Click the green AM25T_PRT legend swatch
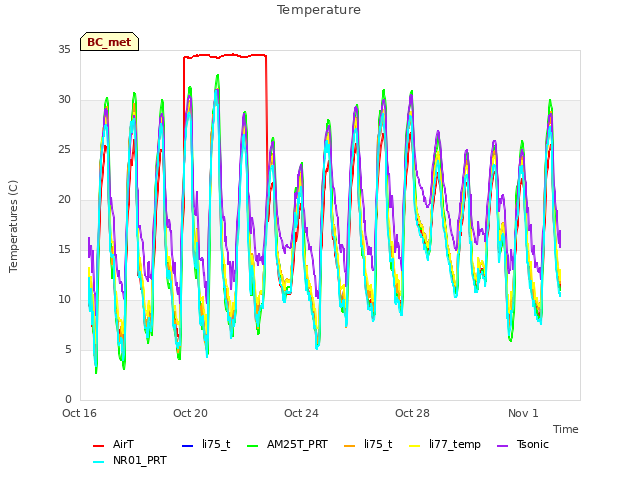This screenshot has height=480, width=640. pos(253,446)
